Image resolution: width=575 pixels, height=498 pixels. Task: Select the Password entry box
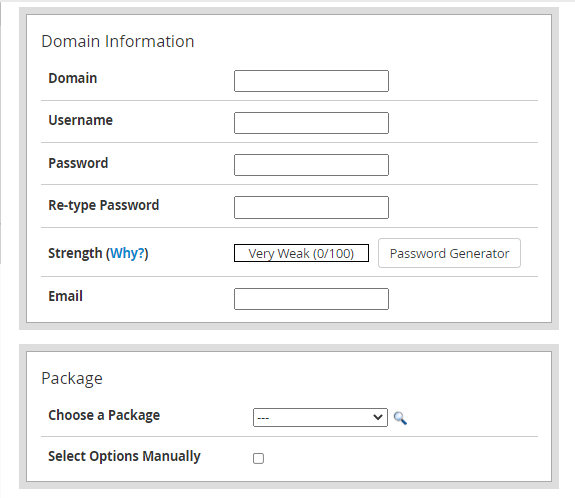point(311,165)
